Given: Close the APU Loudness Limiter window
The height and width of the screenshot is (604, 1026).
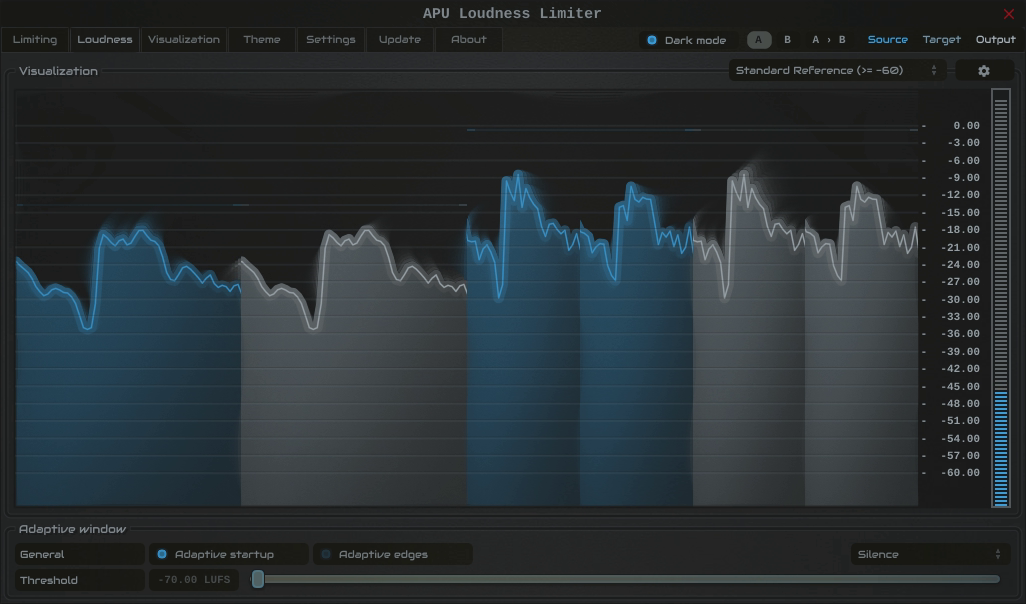Looking at the screenshot, I should 1008,14.
